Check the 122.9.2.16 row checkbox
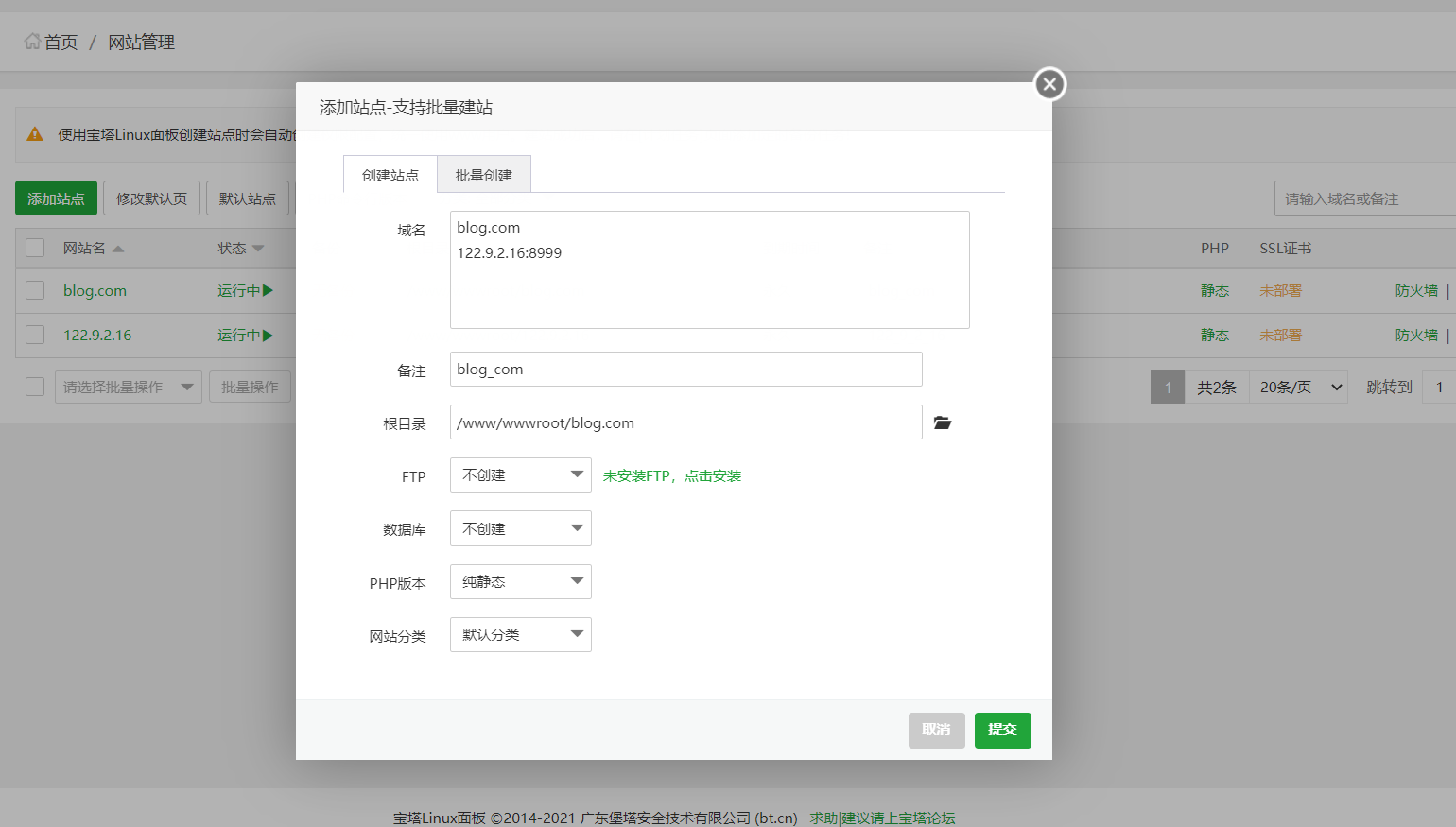 coord(35,335)
